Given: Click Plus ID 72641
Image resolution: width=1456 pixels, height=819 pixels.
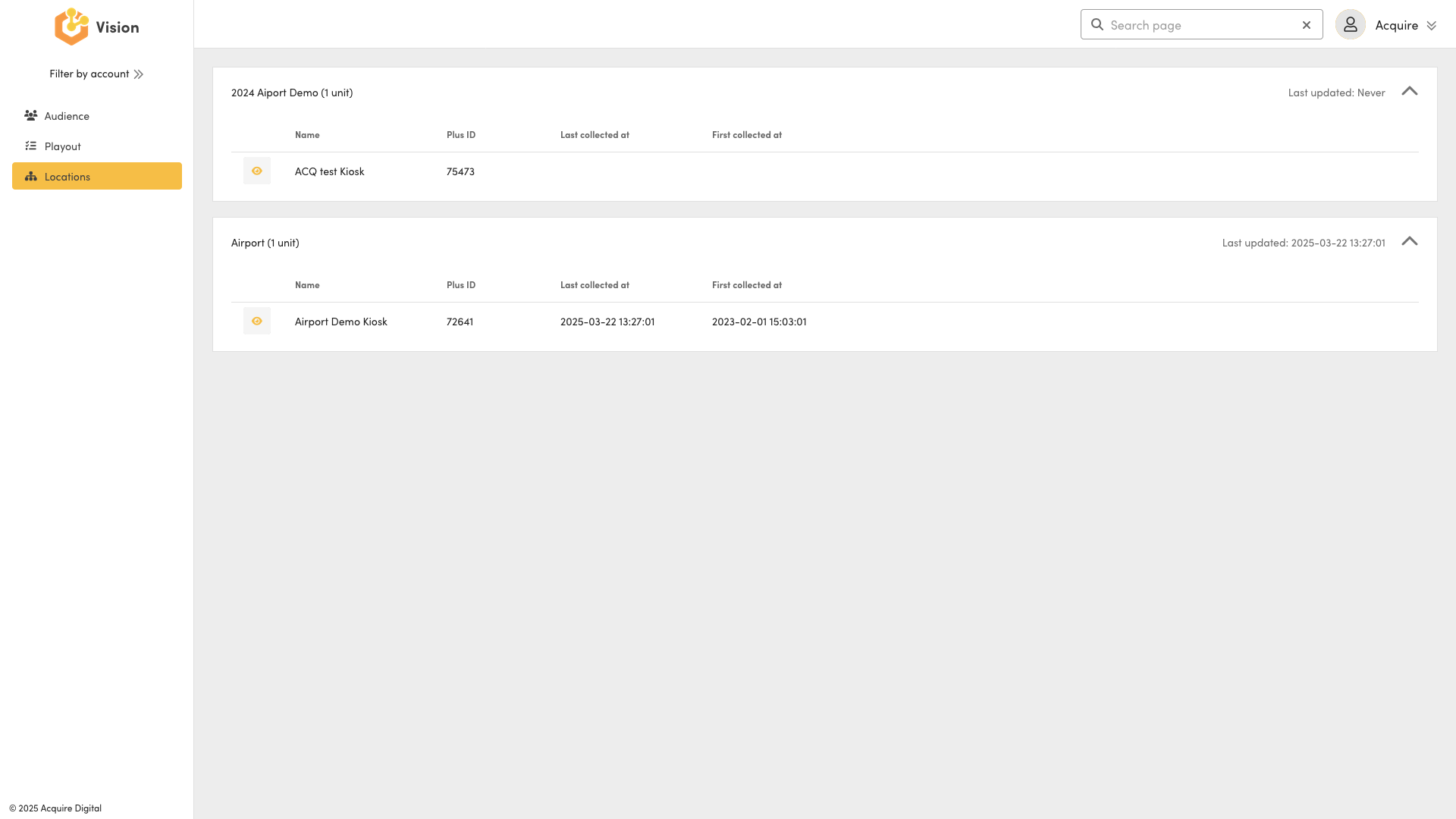Looking at the screenshot, I should click(460, 322).
